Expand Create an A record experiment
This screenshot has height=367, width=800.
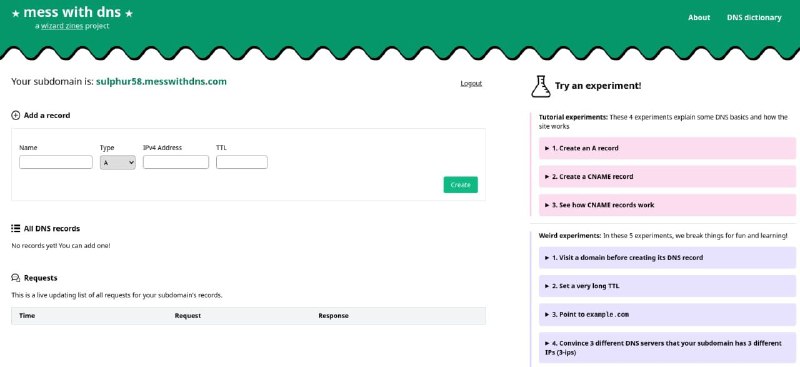tap(667, 148)
